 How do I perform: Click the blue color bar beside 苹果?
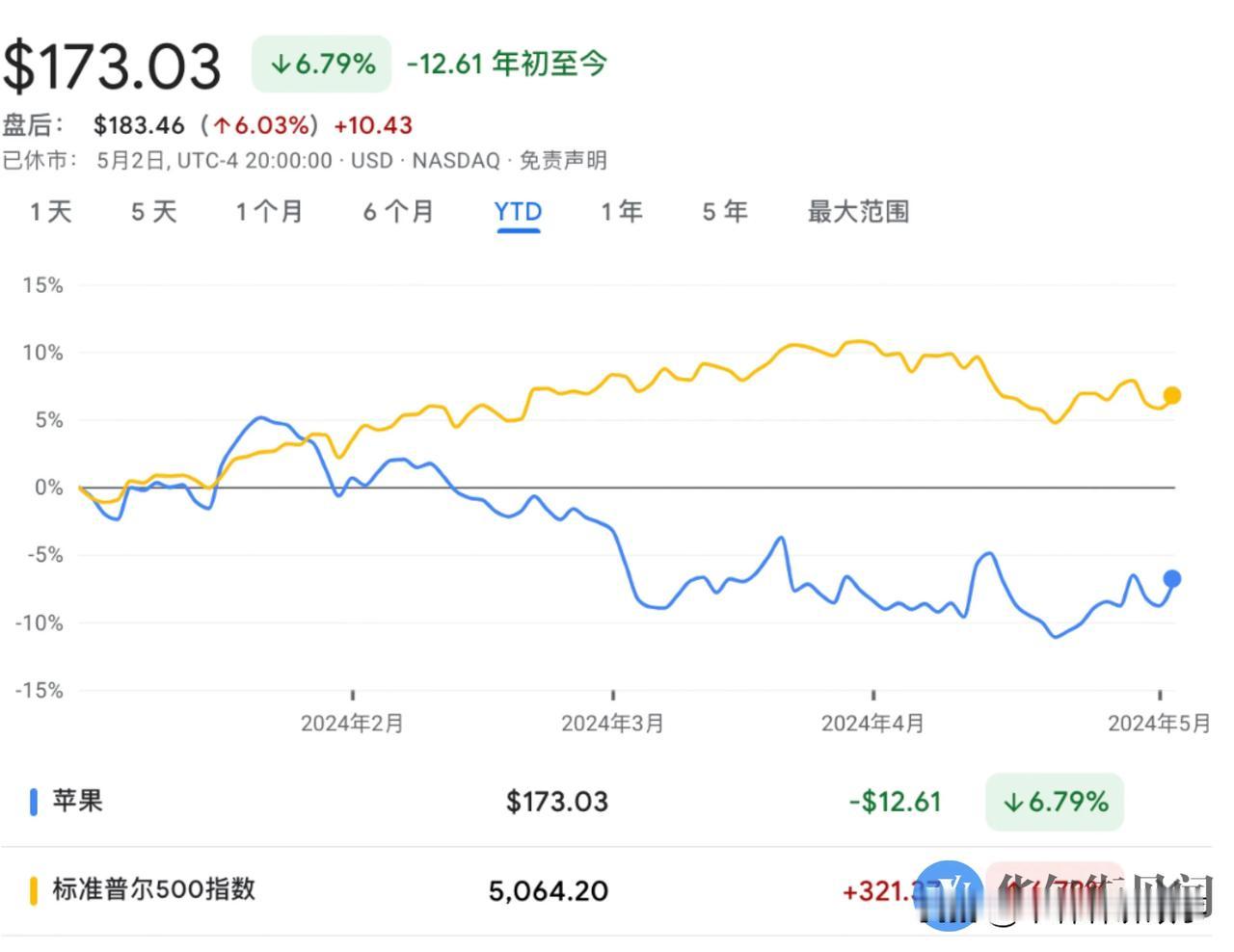click(34, 802)
